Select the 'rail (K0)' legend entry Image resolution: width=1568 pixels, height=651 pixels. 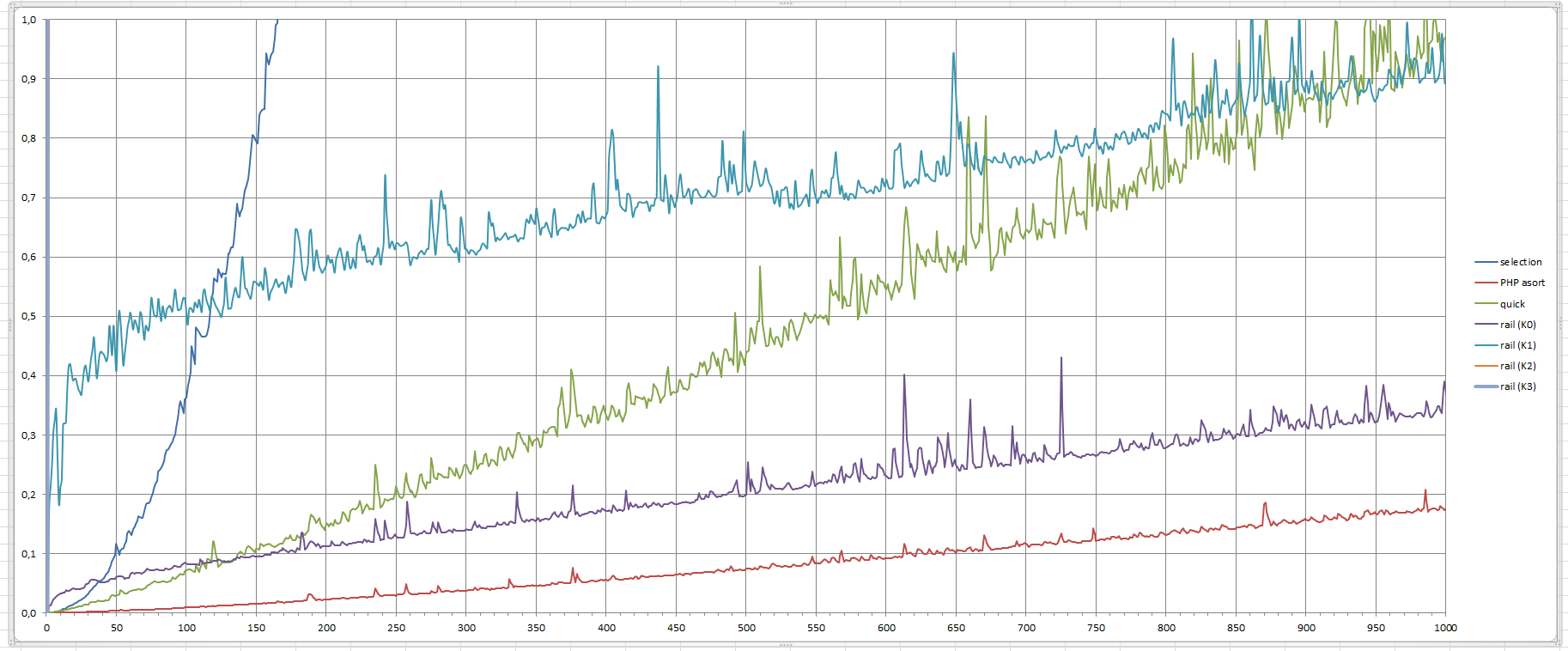pos(1505,325)
